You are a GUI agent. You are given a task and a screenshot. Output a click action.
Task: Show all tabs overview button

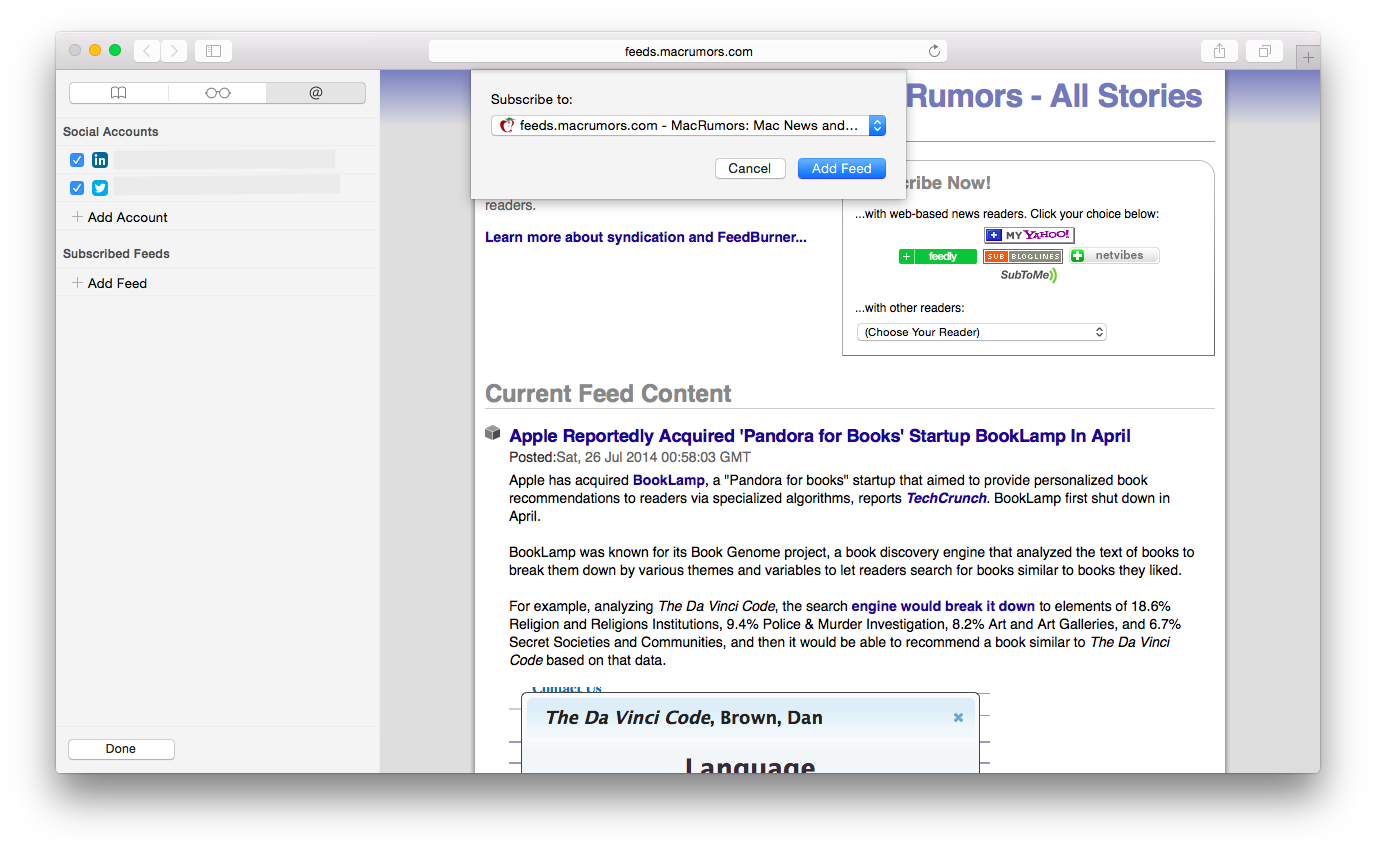(x=1265, y=51)
